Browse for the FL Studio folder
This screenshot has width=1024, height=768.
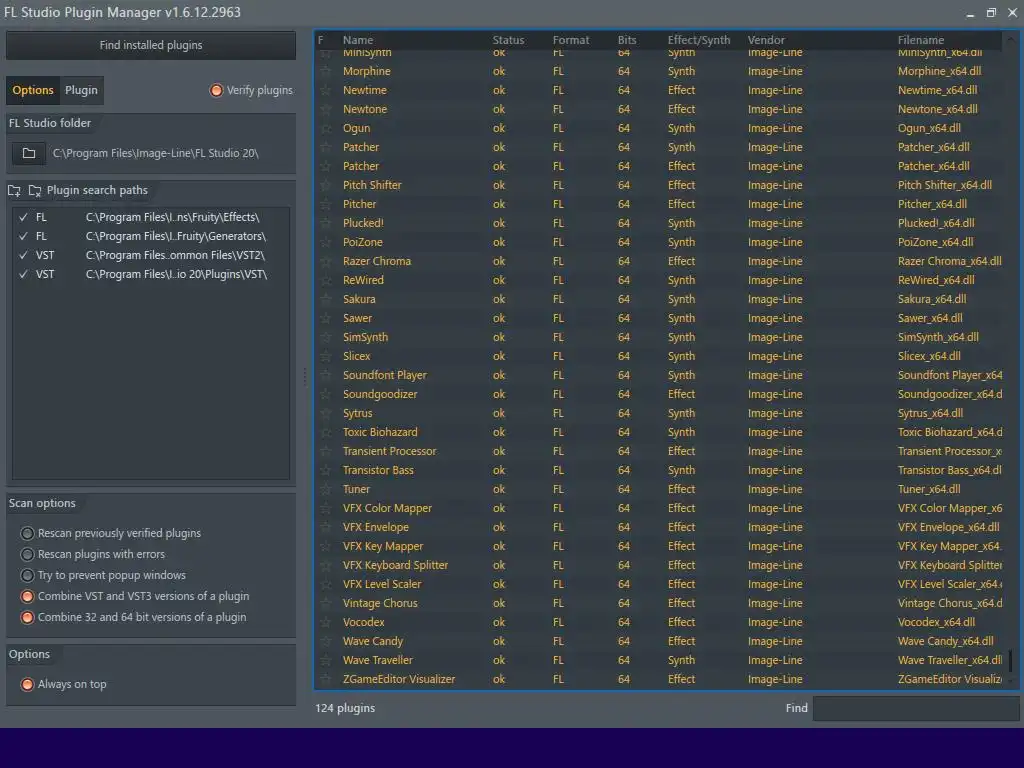point(29,153)
